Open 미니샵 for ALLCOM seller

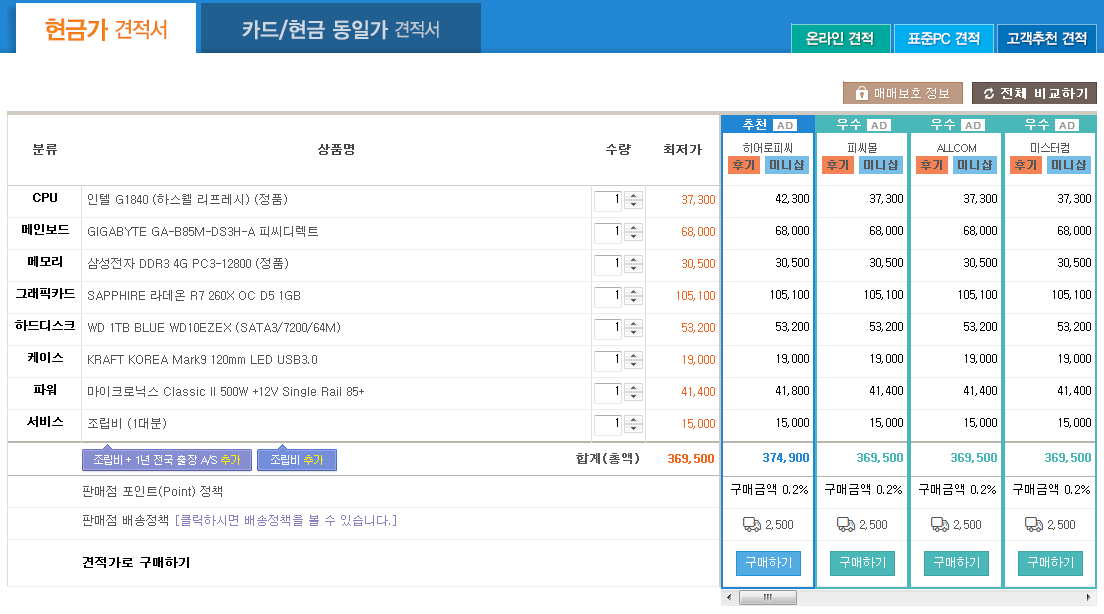[x=974, y=165]
